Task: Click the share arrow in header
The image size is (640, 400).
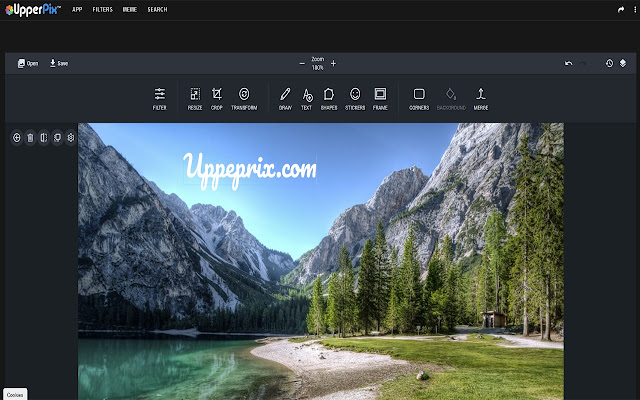Action: click(x=621, y=9)
